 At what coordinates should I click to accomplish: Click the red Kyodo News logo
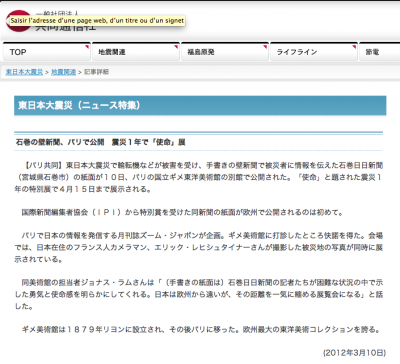tap(19, 21)
